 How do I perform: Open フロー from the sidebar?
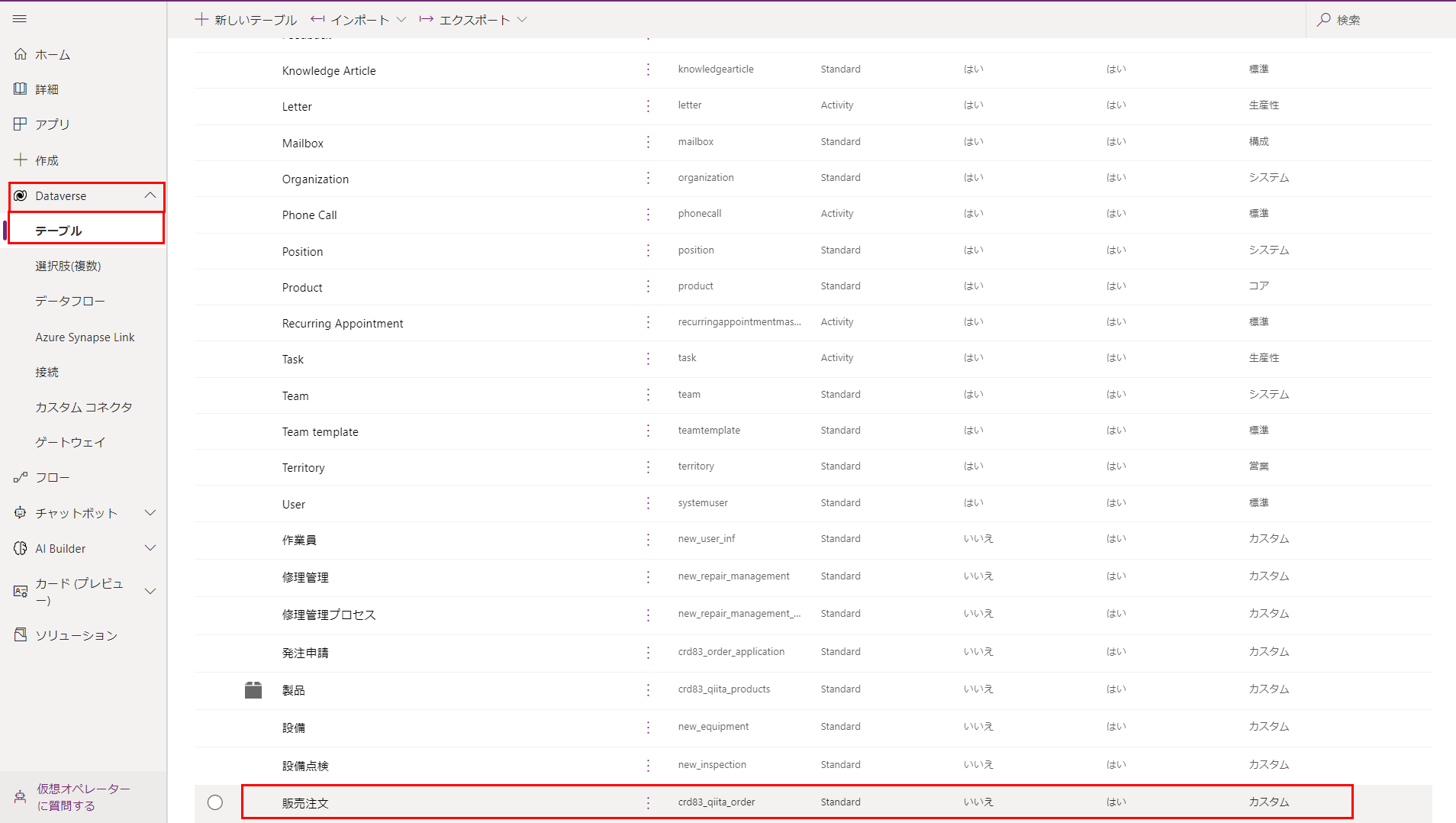20,477
